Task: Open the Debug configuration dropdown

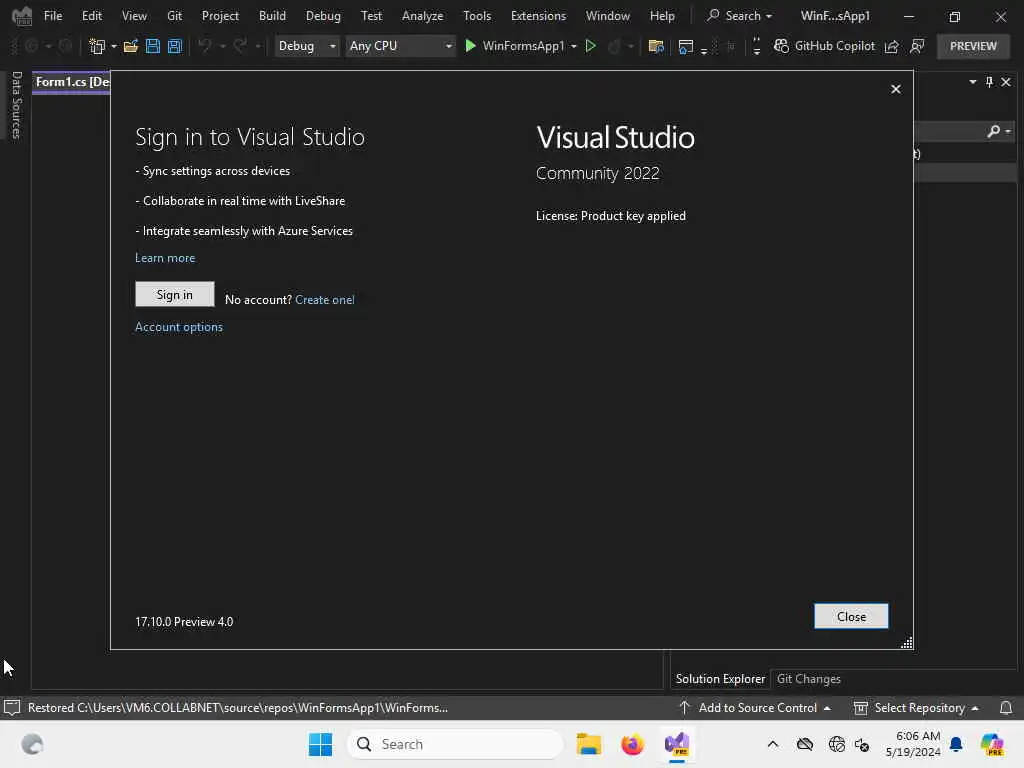Action: pos(306,46)
